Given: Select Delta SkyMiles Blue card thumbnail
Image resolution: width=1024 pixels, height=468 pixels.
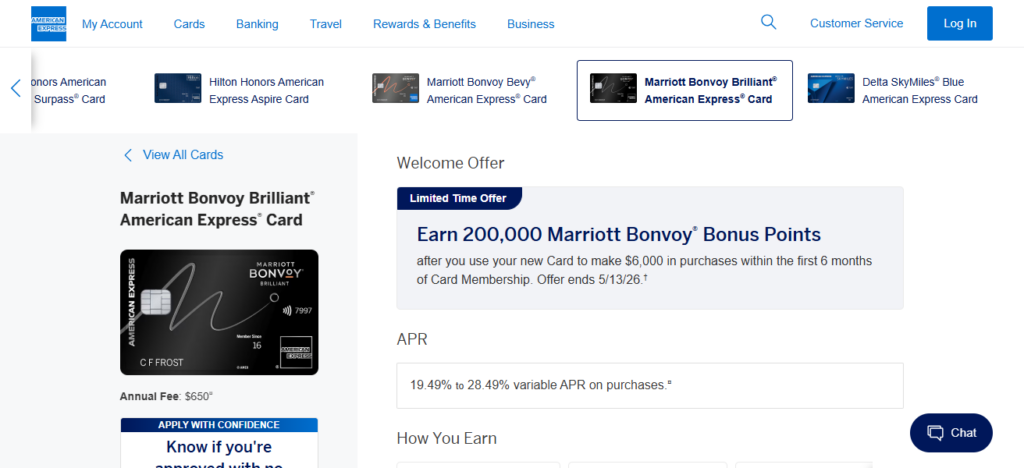Looking at the screenshot, I should coord(831,88).
